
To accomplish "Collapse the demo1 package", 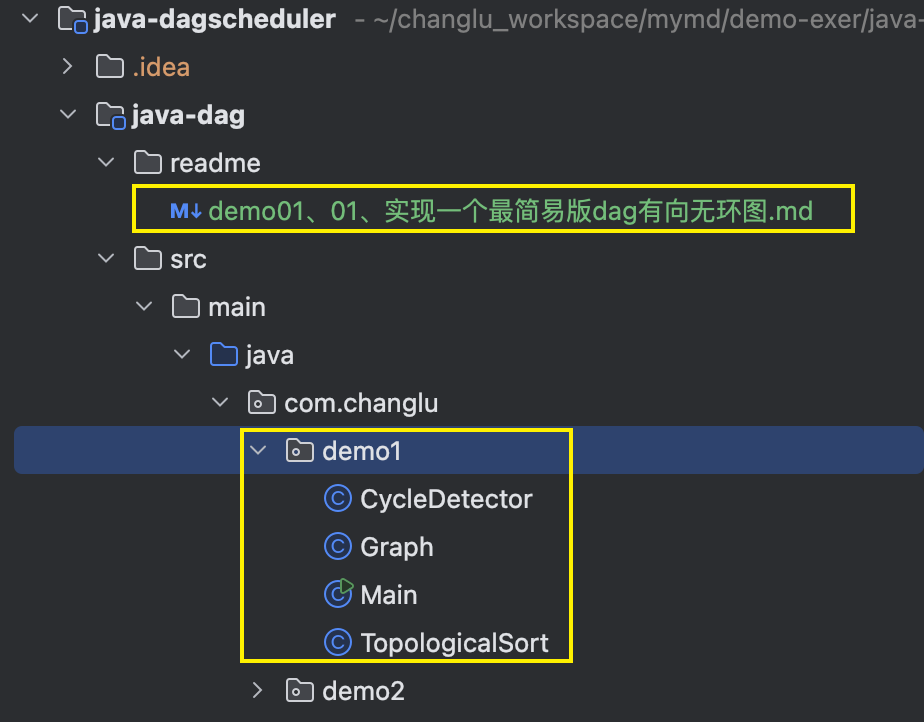I will (258, 450).
